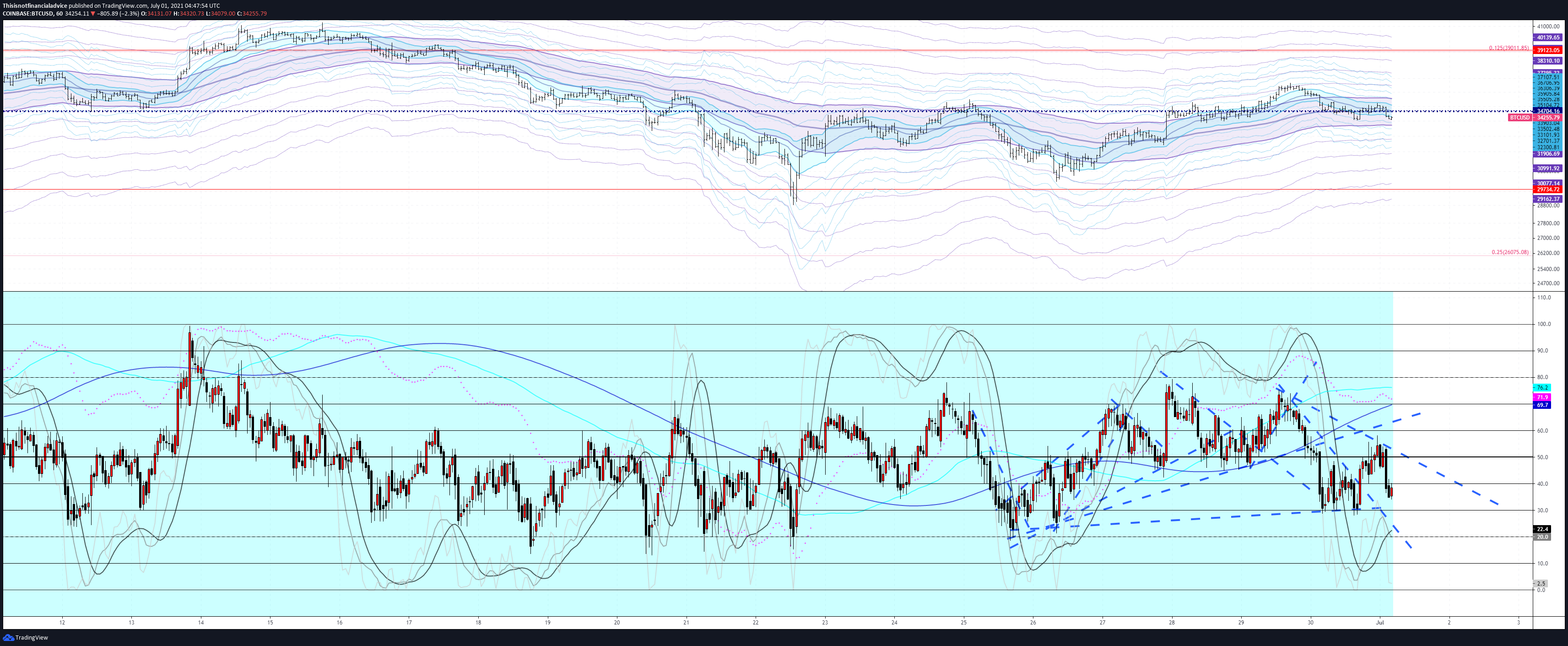Image resolution: width=1568 pixels, height=646 pixels.
Task: Click the 24700.00 price axis tick
Action: click(1548, 283)
